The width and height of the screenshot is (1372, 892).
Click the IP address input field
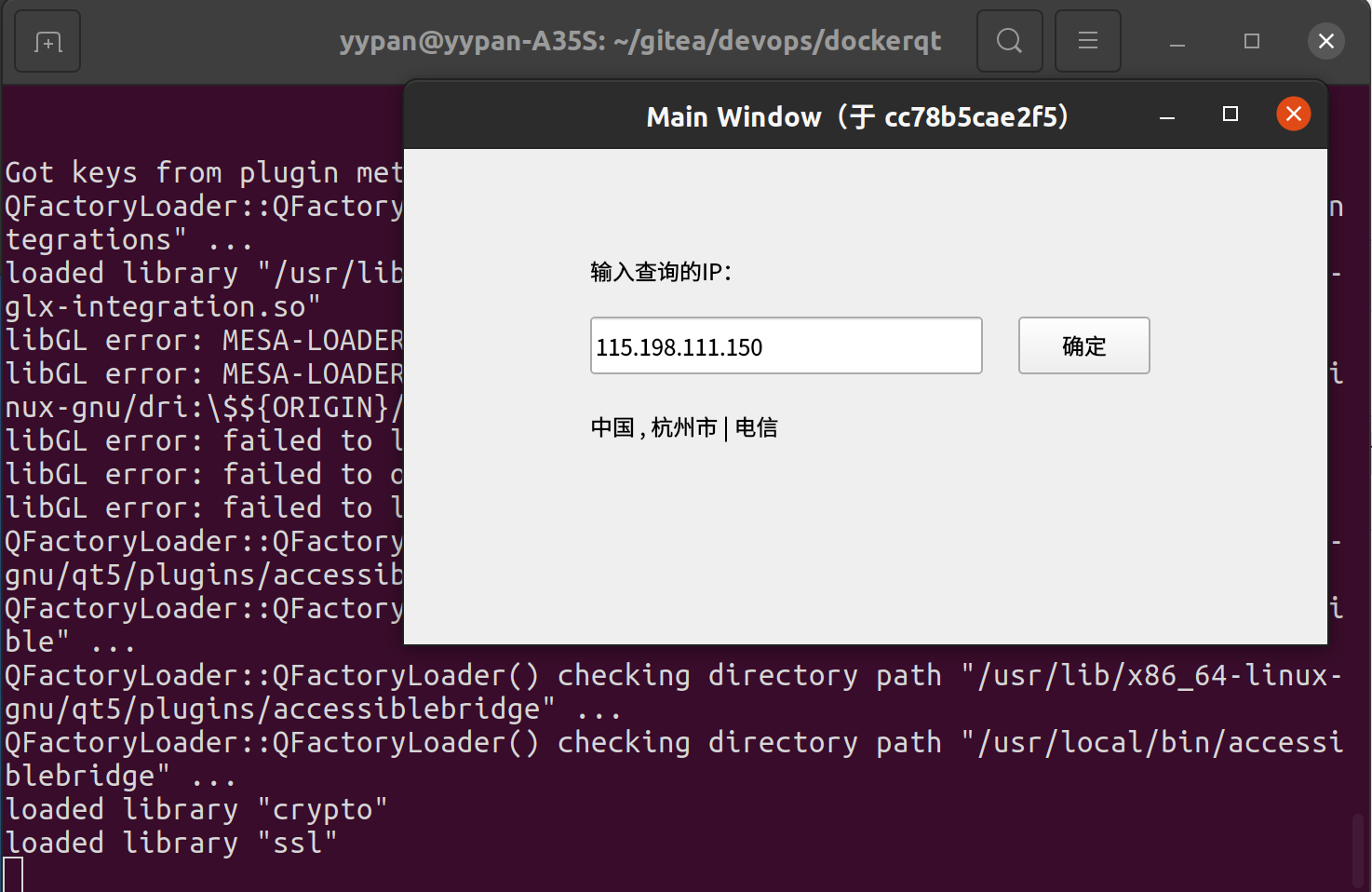point(785,345)
